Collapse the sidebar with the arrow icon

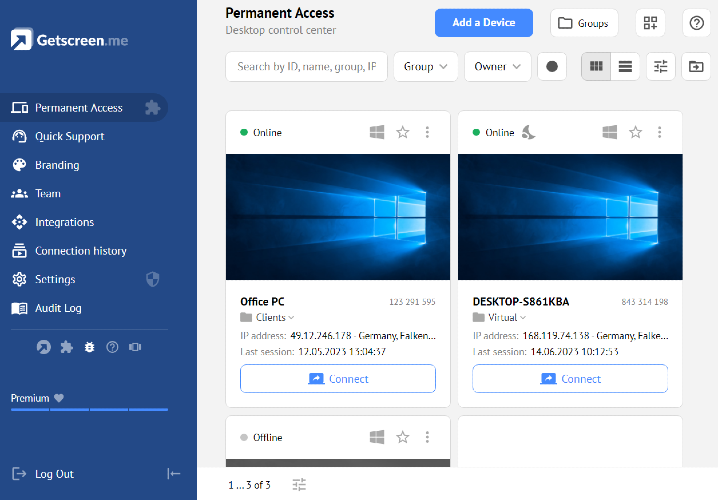(174, 473)
